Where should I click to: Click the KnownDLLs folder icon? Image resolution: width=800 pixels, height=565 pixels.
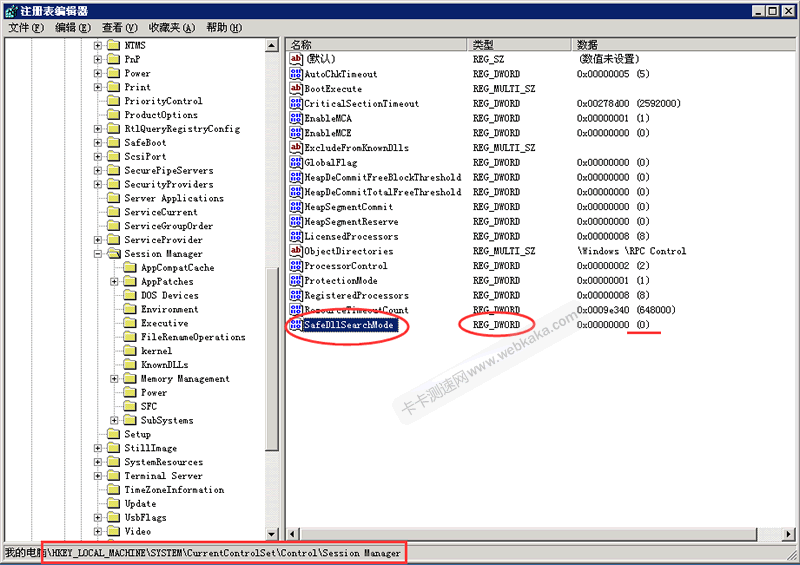point(130,365)
